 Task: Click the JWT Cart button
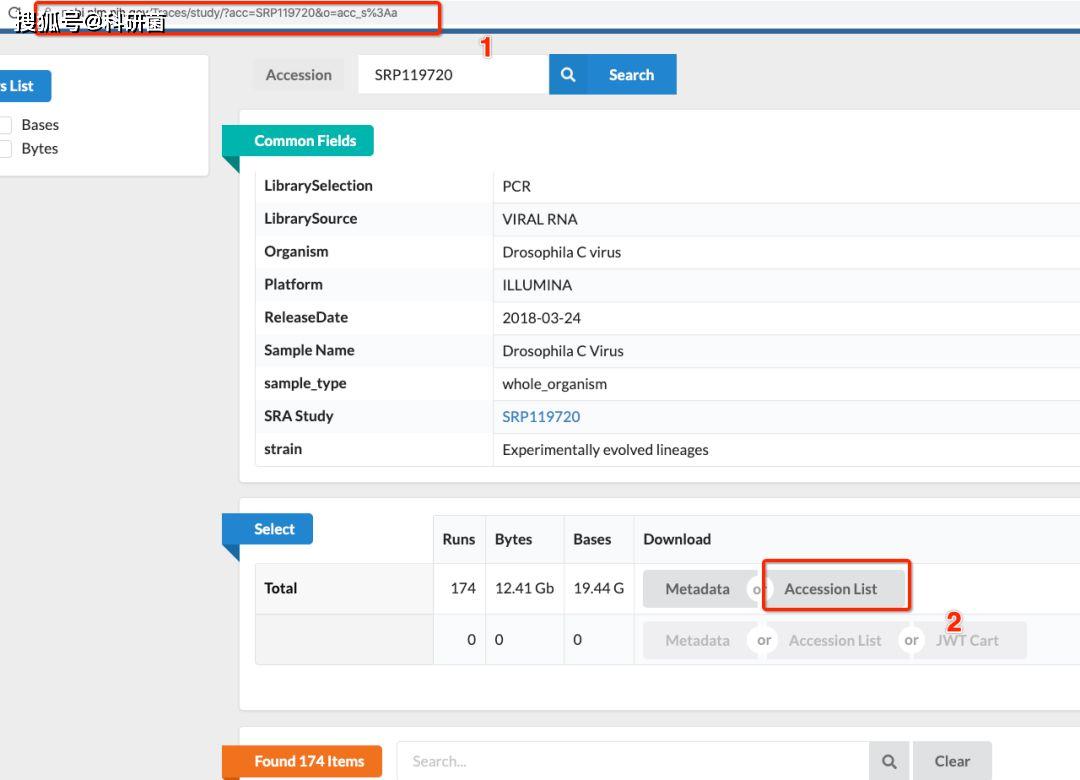pyautogui.click(x=967, y=641)
